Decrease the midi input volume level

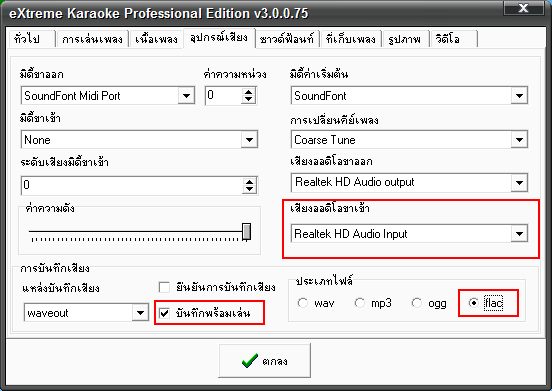click(250, 189)
